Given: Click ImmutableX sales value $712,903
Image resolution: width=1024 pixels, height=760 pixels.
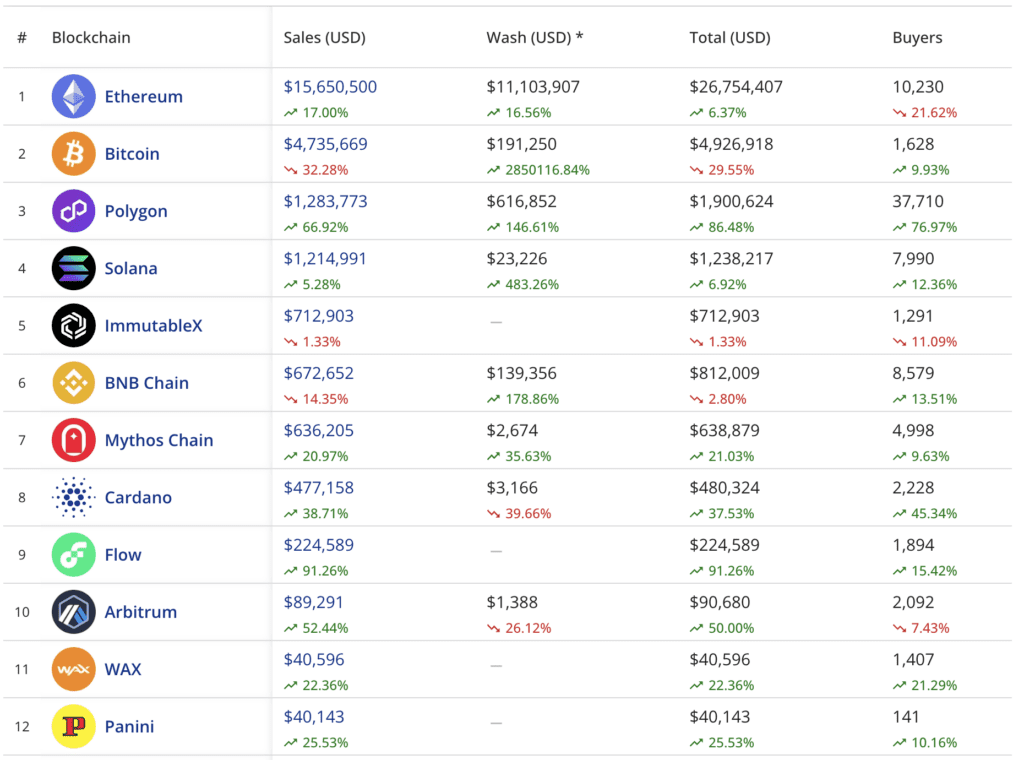Looking at the screenshot, I should [x=318, y=316].
